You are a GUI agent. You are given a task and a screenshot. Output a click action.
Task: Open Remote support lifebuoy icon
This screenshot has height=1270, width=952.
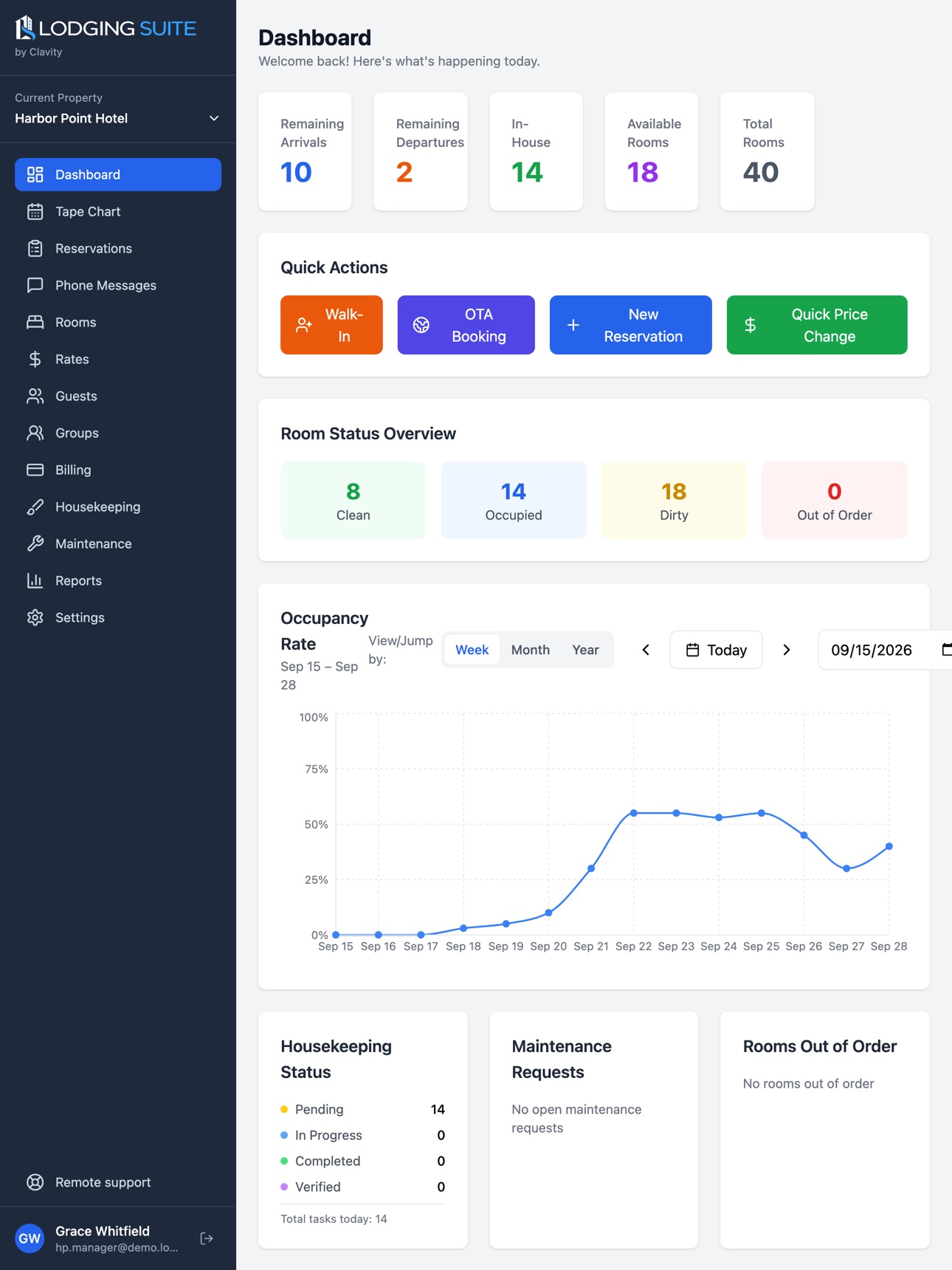35,1182
